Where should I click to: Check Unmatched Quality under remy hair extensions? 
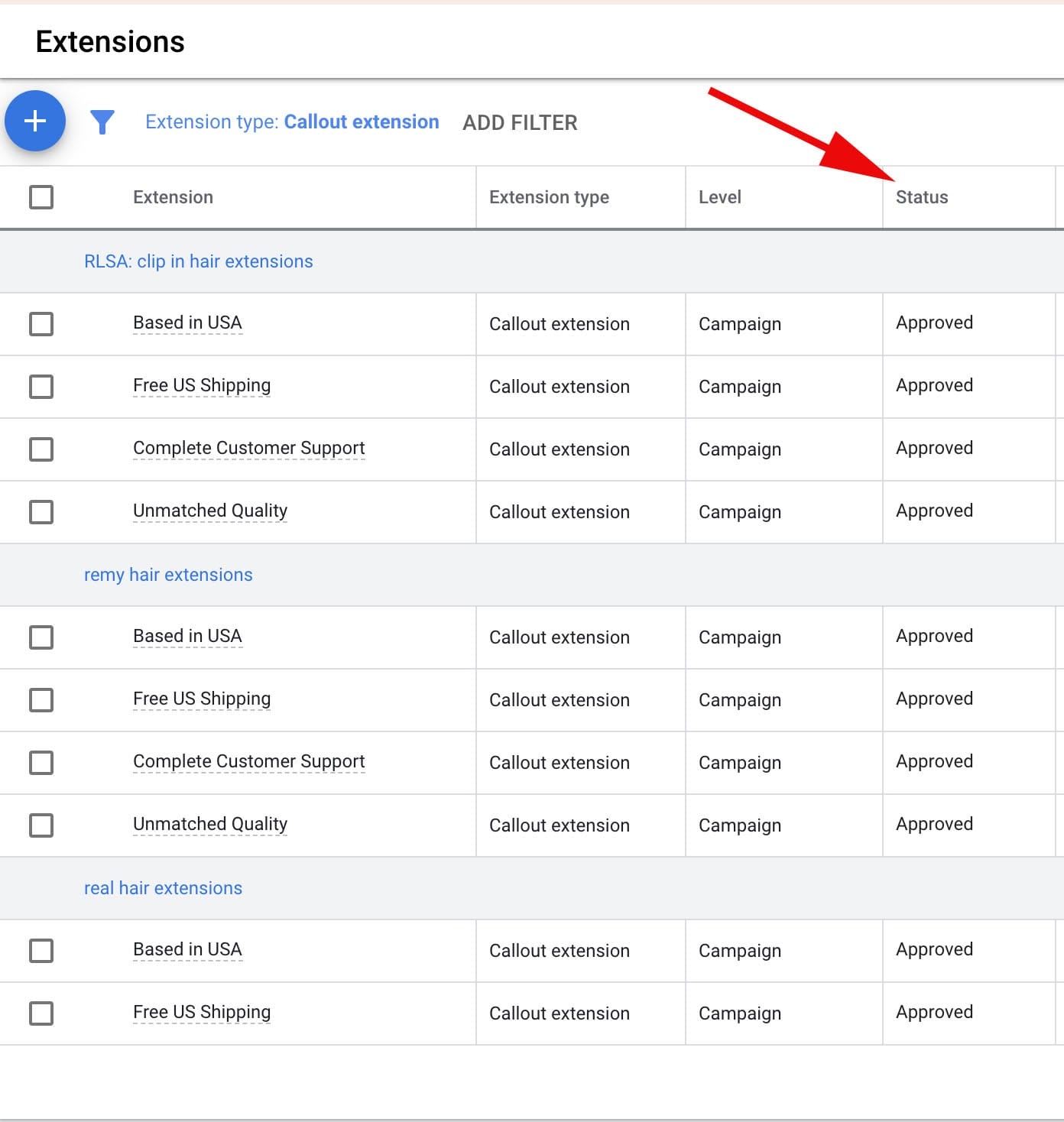pos(41,825)
